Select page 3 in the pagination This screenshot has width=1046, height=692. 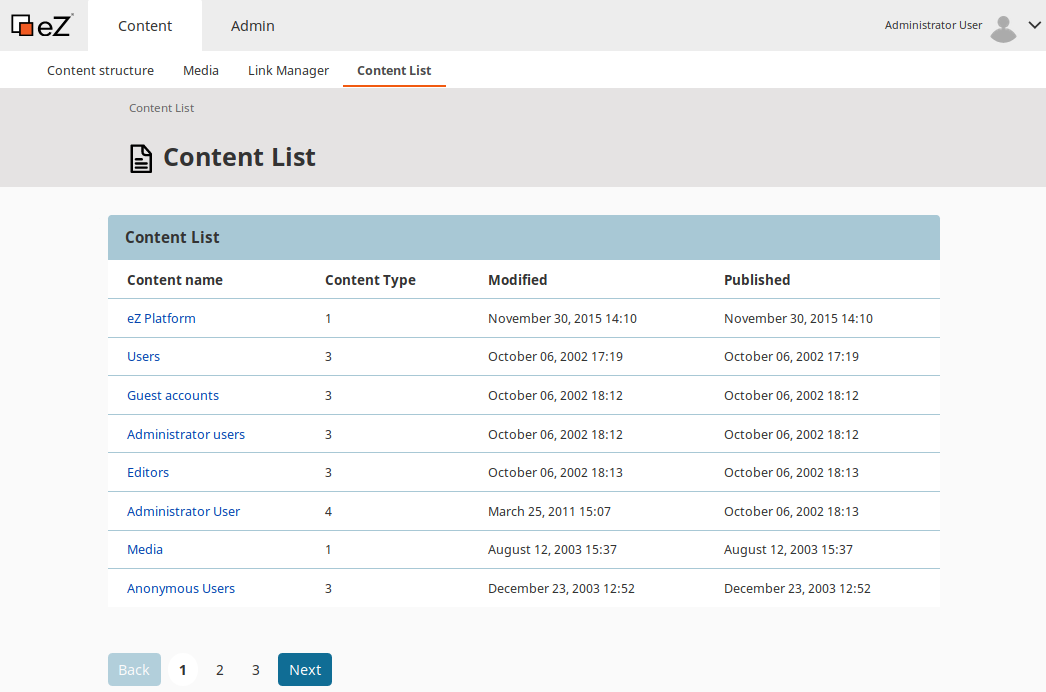pyautogui.click(x=255, y=669)
